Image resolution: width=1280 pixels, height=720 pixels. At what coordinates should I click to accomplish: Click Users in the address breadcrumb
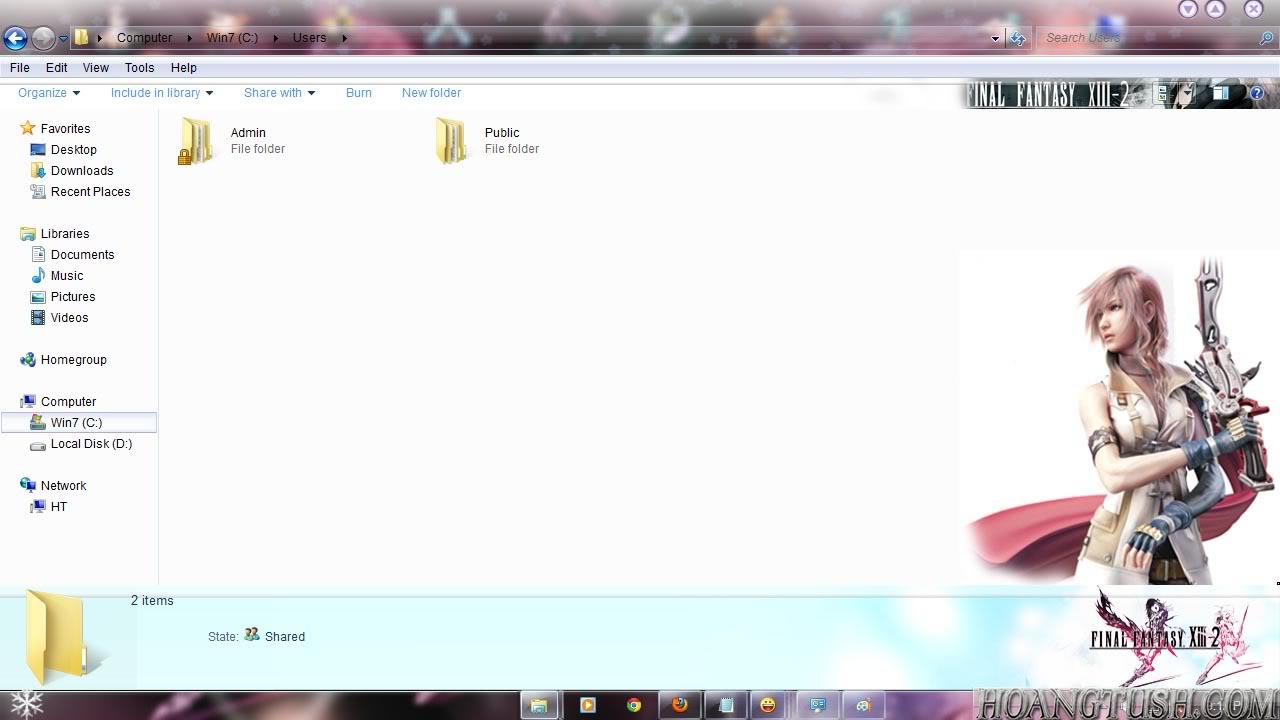309,38
